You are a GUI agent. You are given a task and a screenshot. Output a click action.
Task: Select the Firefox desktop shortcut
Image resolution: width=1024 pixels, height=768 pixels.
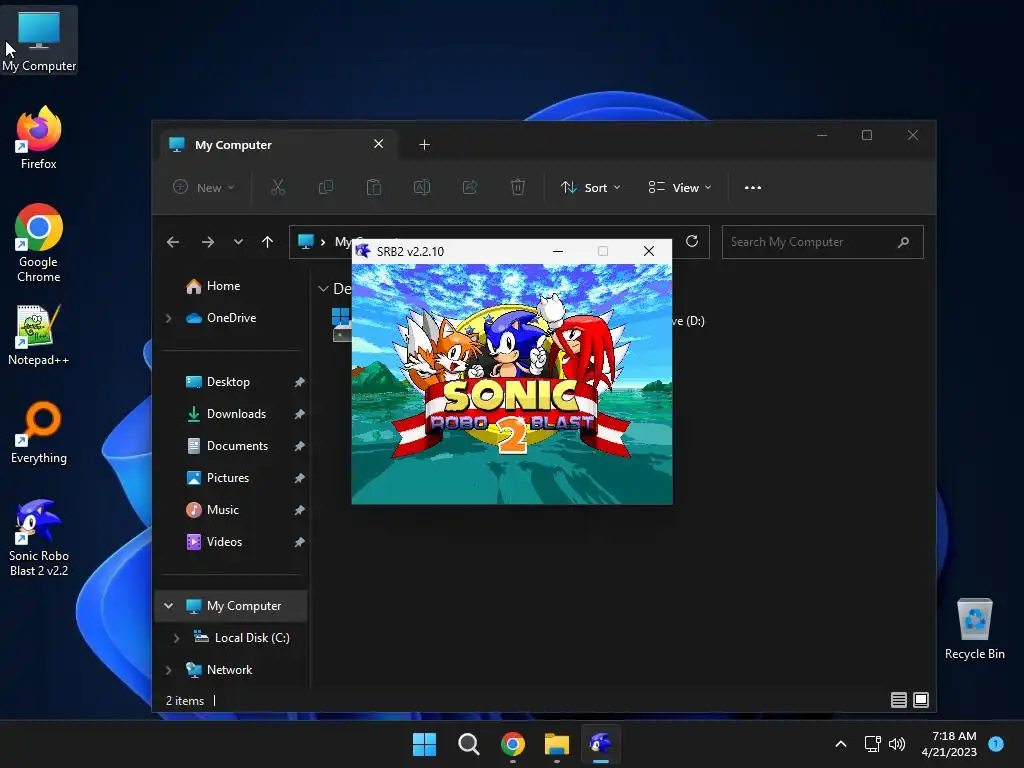(x=39, y=138)
